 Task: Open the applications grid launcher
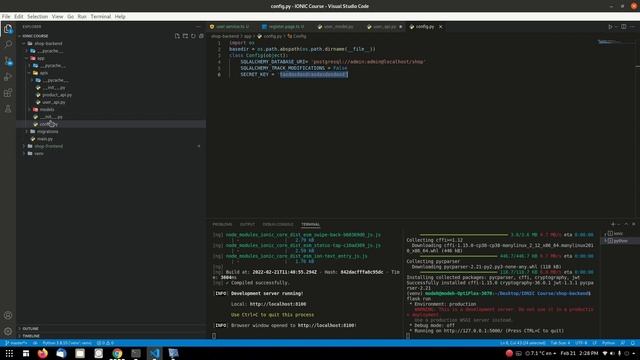(9, 353)
